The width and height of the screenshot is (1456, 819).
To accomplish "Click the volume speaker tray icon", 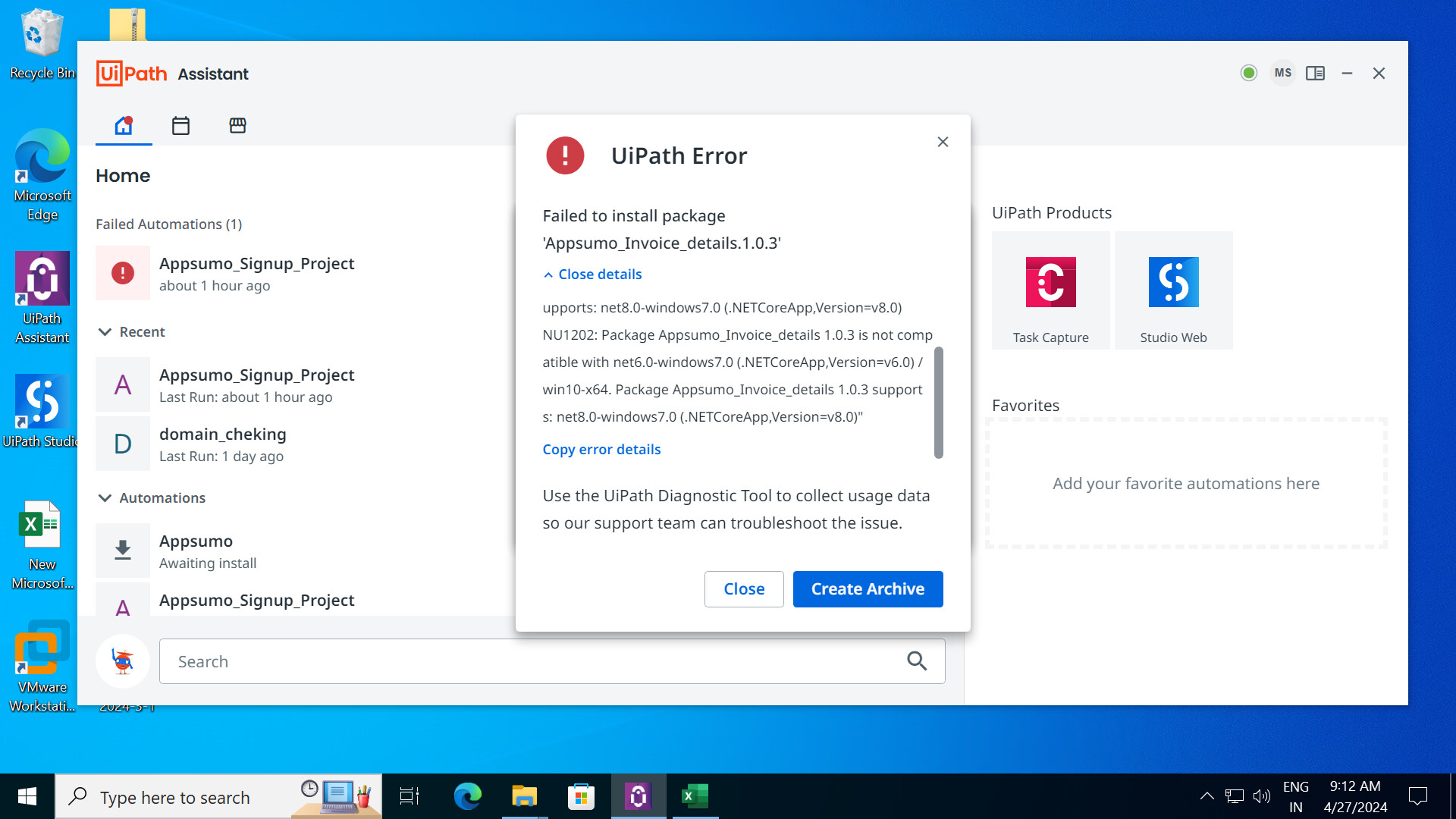I will [x=1261, y=796].
